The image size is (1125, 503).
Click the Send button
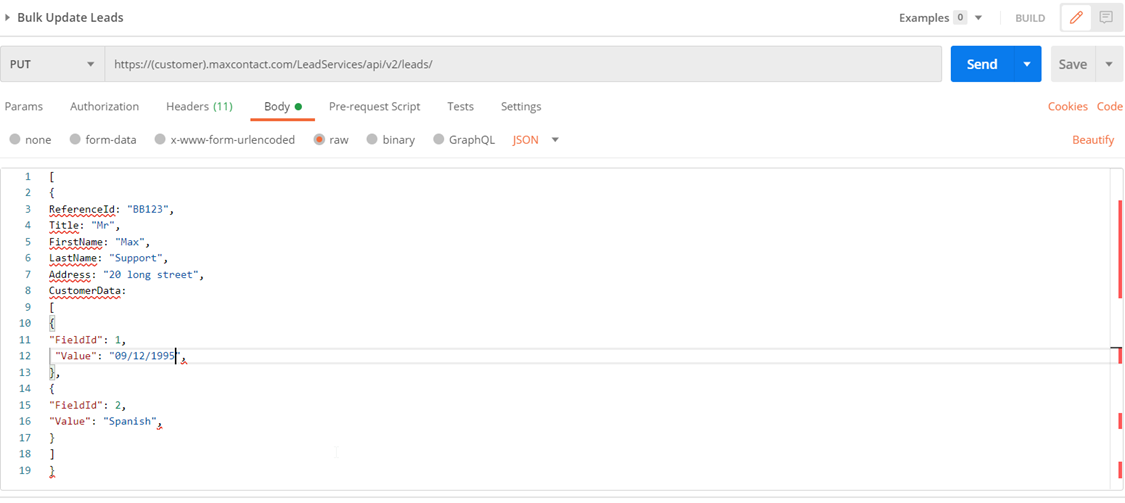982,64
